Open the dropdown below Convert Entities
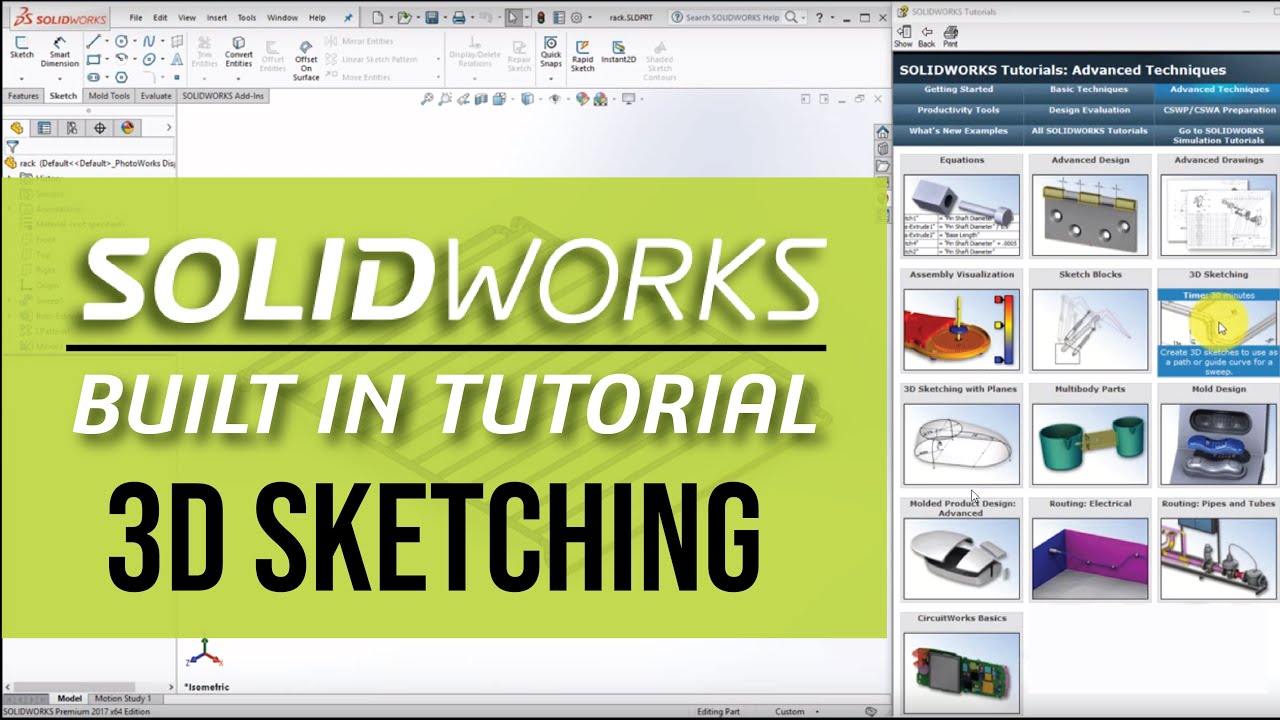This screenshot has width=1280, height=720. 238,77
